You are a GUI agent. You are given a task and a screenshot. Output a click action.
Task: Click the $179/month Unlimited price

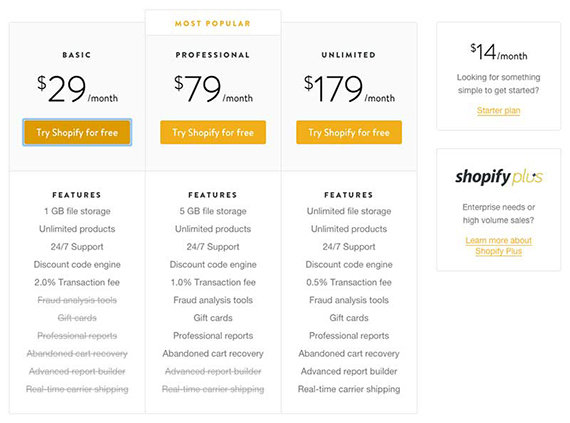[x=349, y=89]
